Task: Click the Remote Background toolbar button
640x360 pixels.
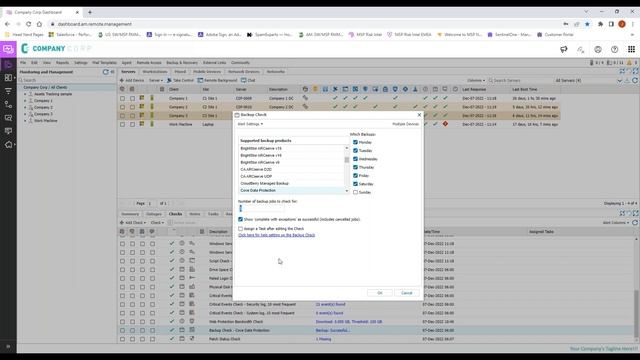Action: (x=218, y=80)
